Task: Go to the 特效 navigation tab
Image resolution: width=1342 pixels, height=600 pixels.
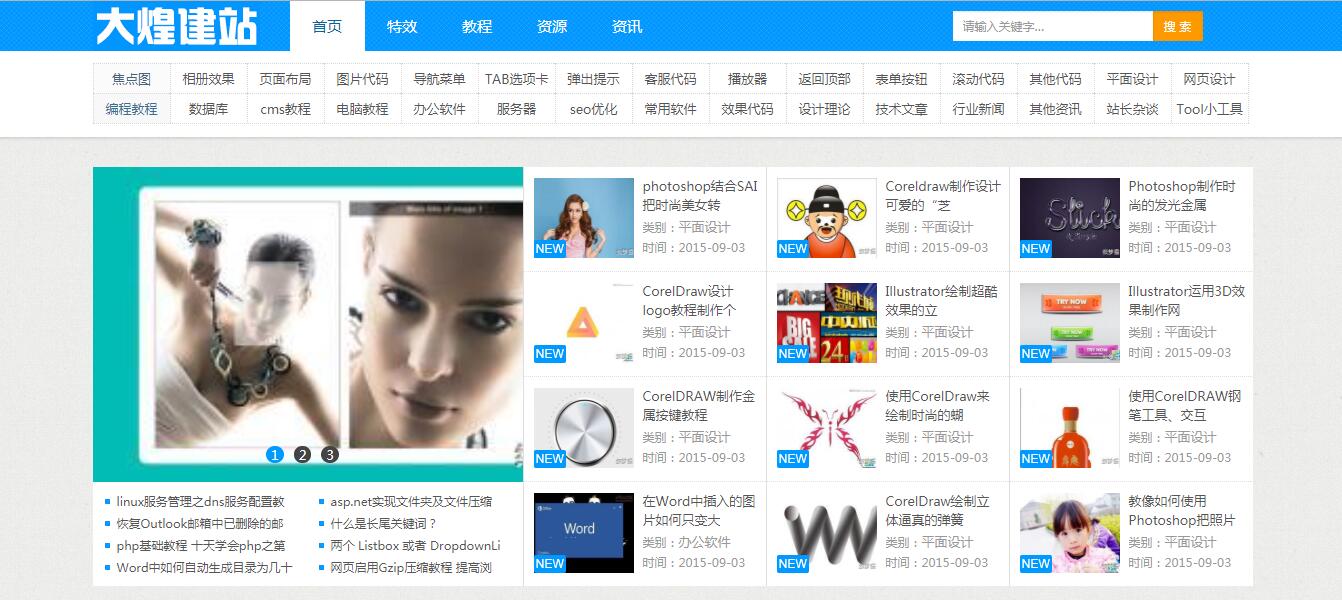Action: (x=402, y=26)
